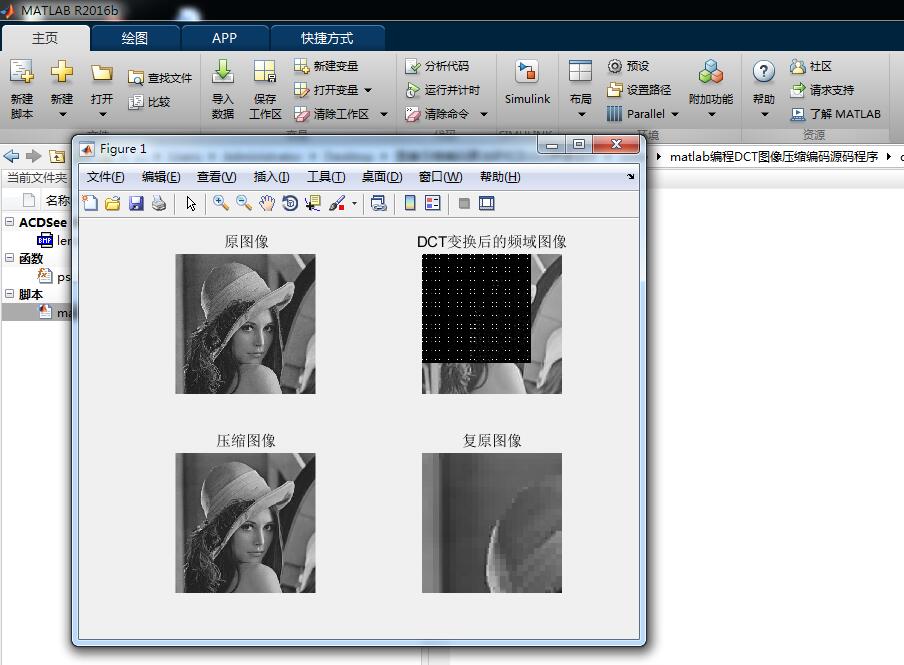Click the yellow plus 新建 icon
Viewport: 904px width, 665px height.
62,73
